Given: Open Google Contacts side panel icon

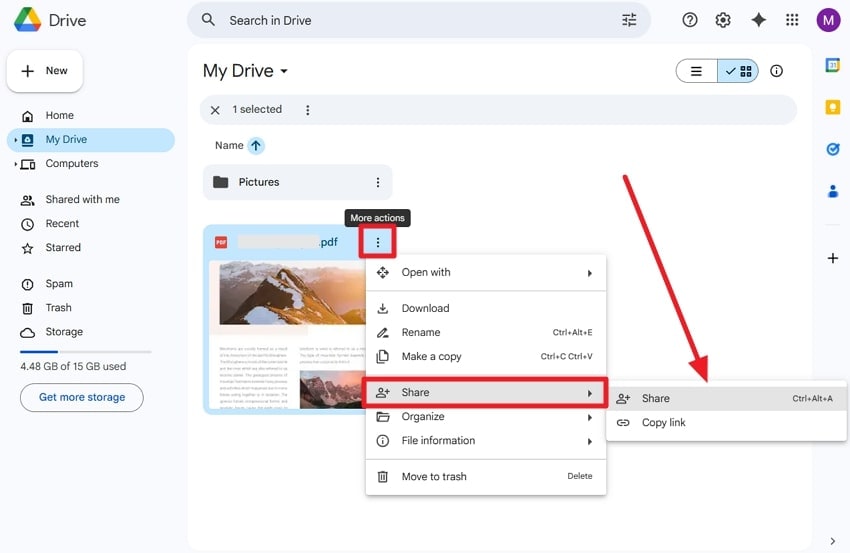Looking at the screenshot, I should (833, 191).
